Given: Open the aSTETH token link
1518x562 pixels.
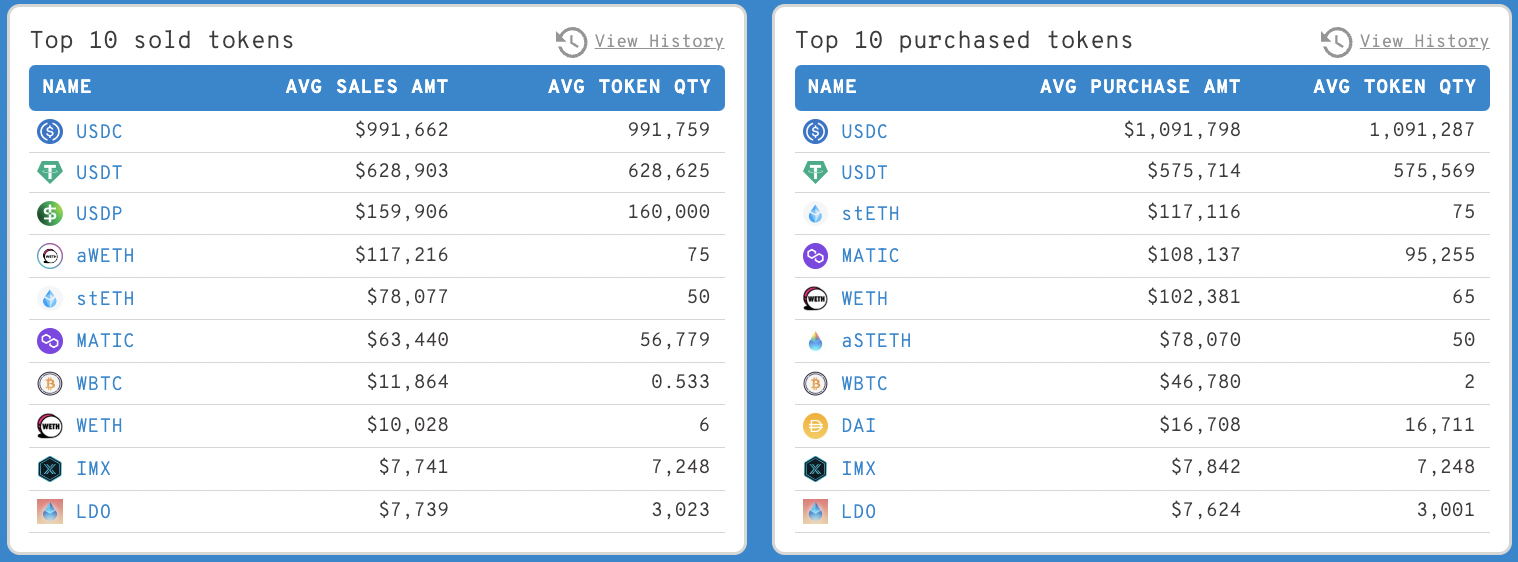Looking at the screenshot, I should pyautogui.click(x=876, y=341).
